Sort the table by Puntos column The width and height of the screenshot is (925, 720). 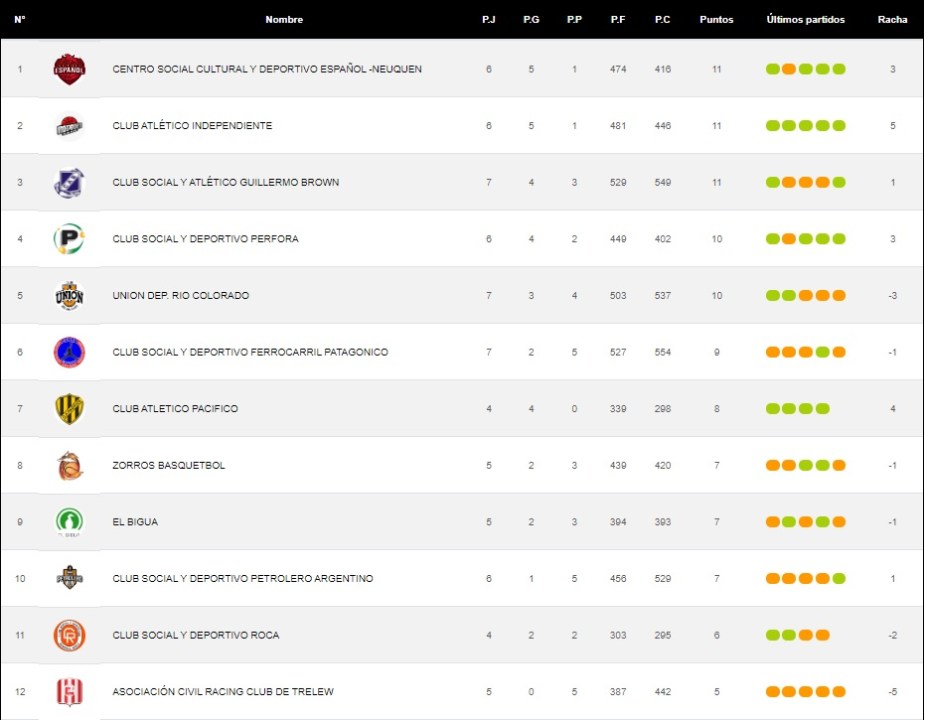click(x=716, y=20)
